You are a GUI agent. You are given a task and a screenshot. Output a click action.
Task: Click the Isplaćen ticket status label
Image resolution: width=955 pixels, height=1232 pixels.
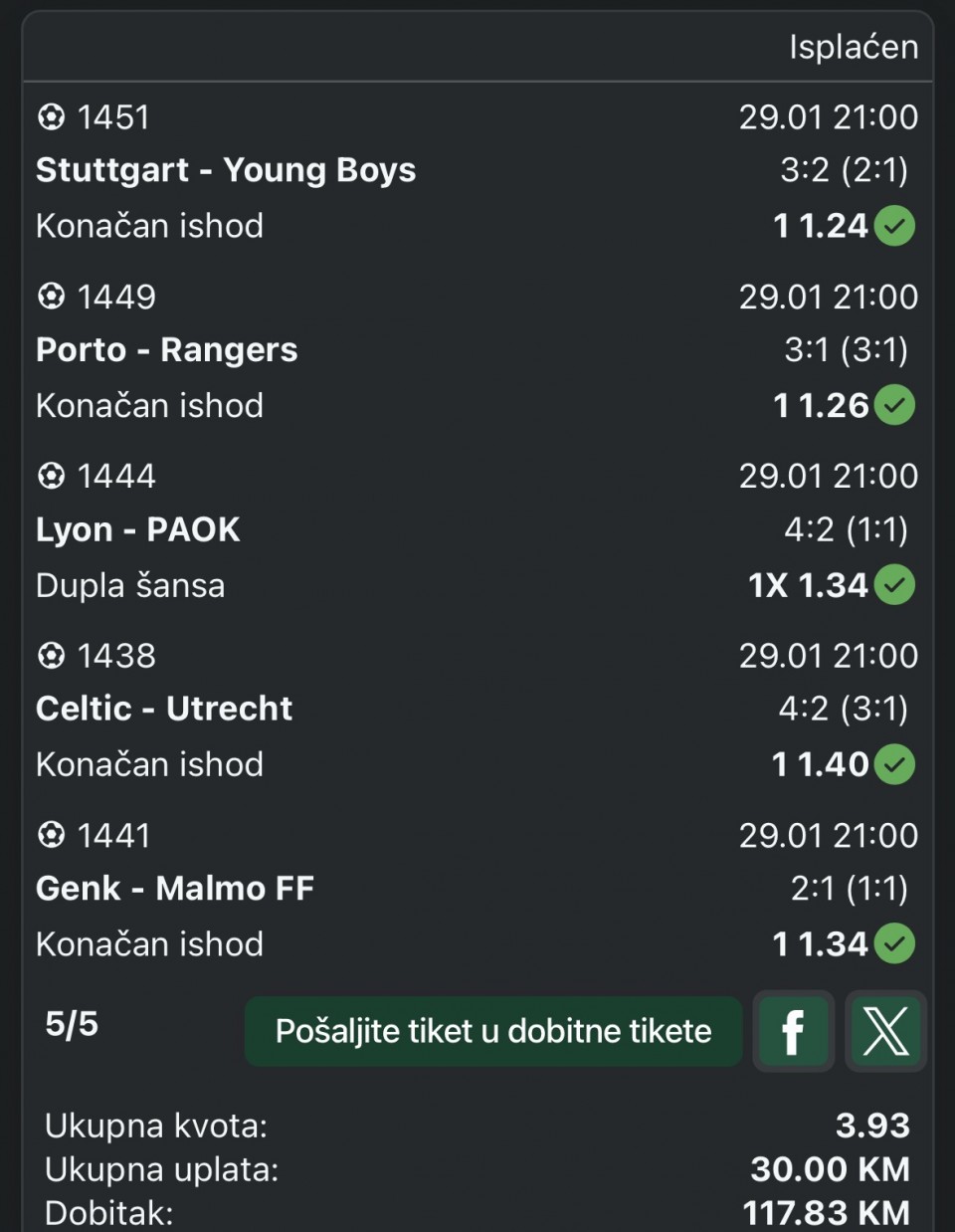(853, 47)
